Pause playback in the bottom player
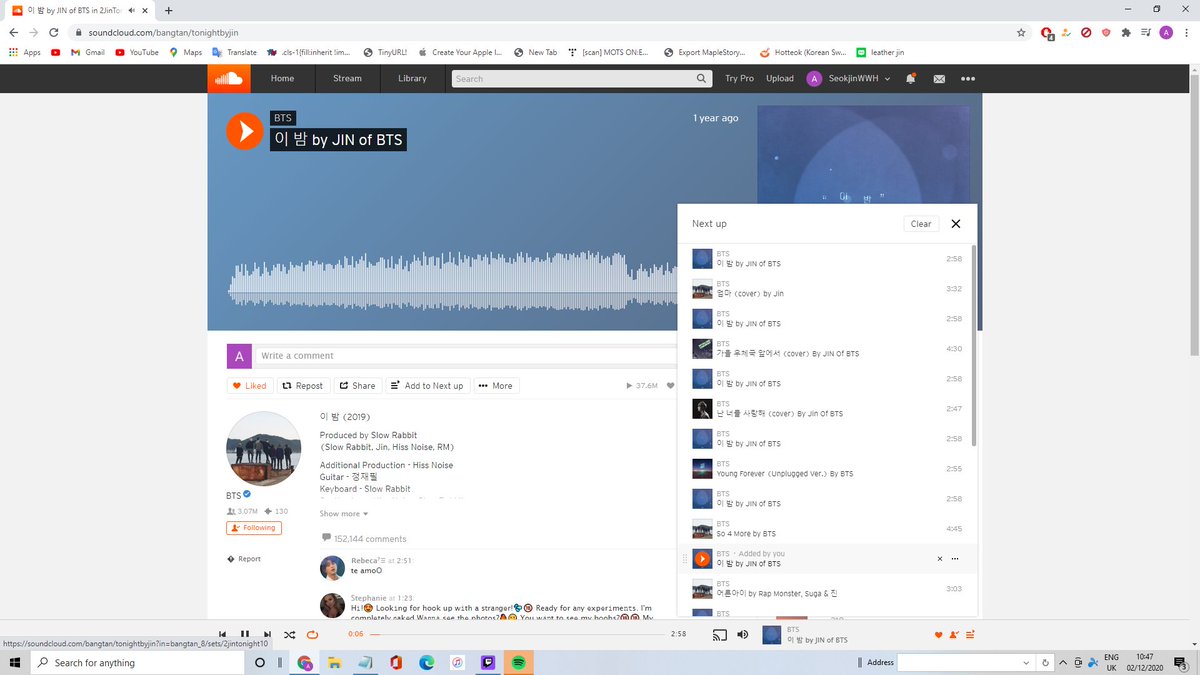The height and width of the screenshot is (675, 1200). click(245, 634)
